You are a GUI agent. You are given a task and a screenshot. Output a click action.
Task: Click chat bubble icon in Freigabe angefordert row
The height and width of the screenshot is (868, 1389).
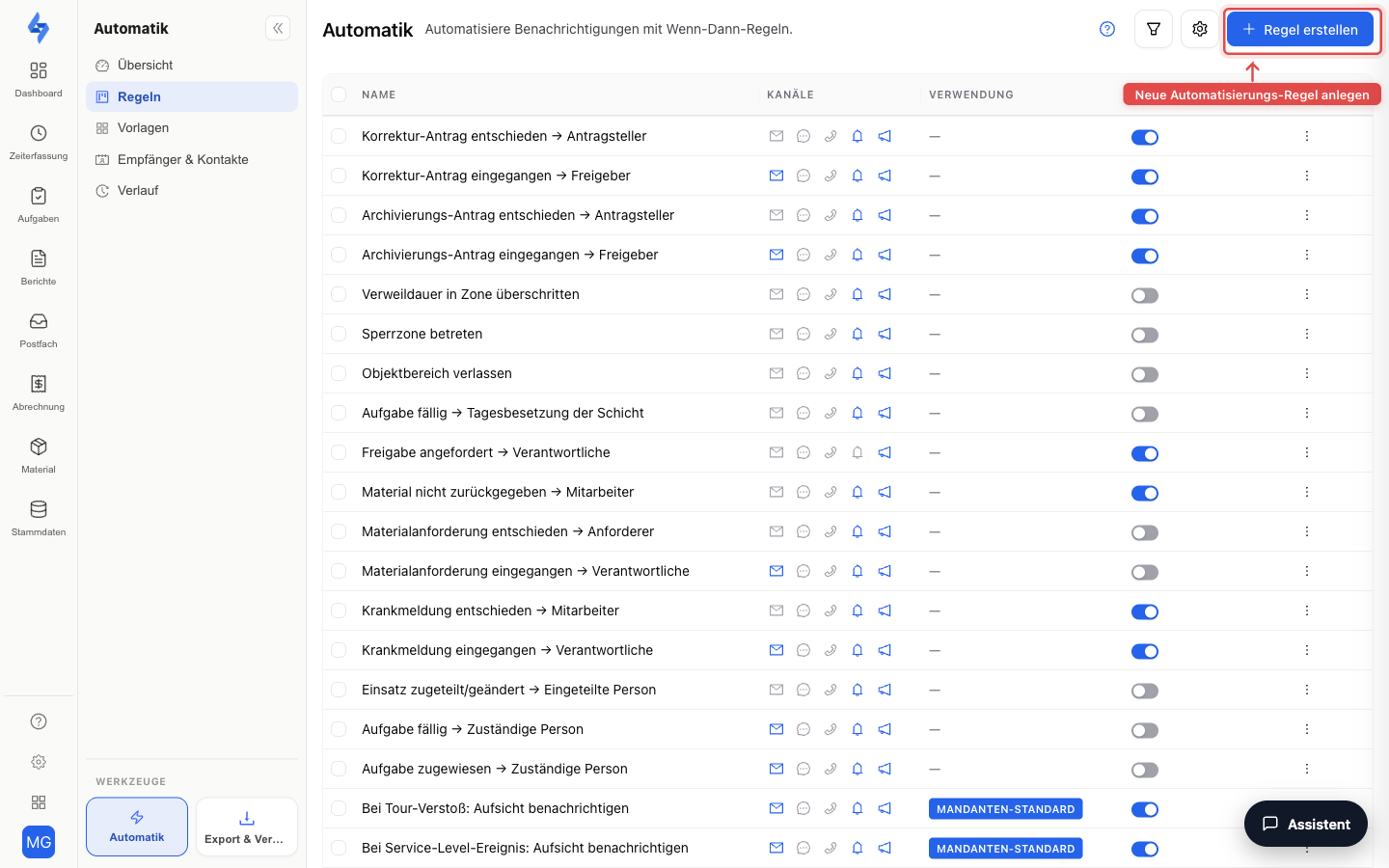pyautogui.click(x=803, y=452)
